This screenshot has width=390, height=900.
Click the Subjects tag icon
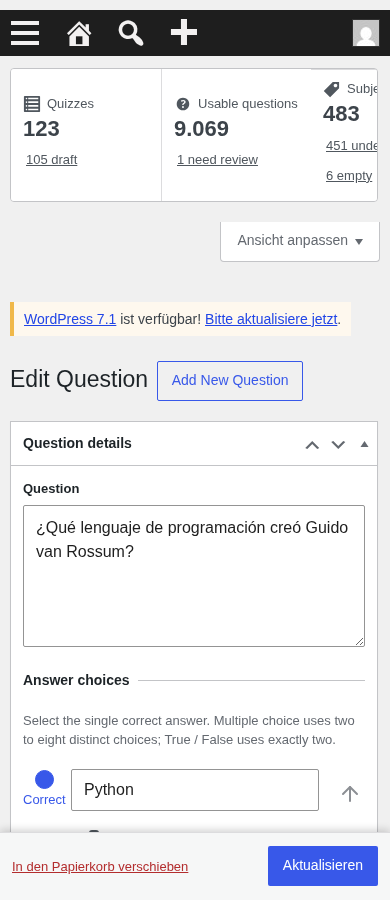tap(331, 89)
